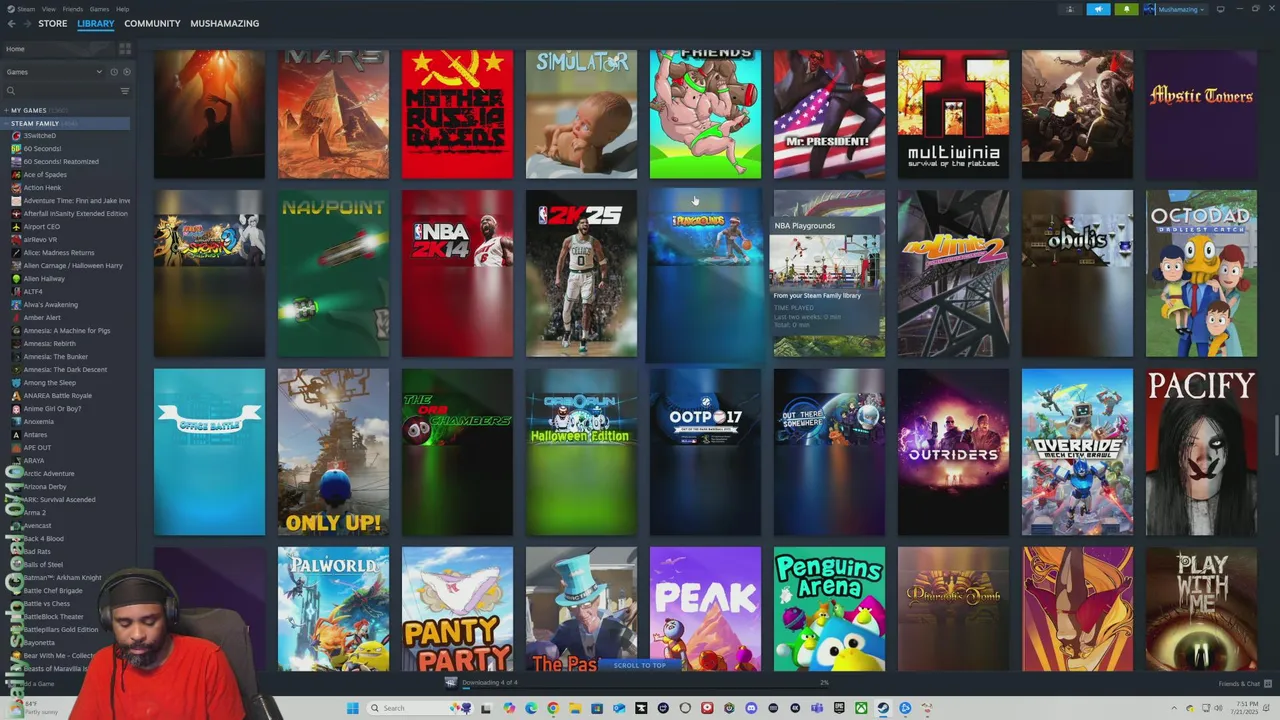The image size is (1280, 720).
Task: Open the NBA 2K14 cover
Action: 457,273
